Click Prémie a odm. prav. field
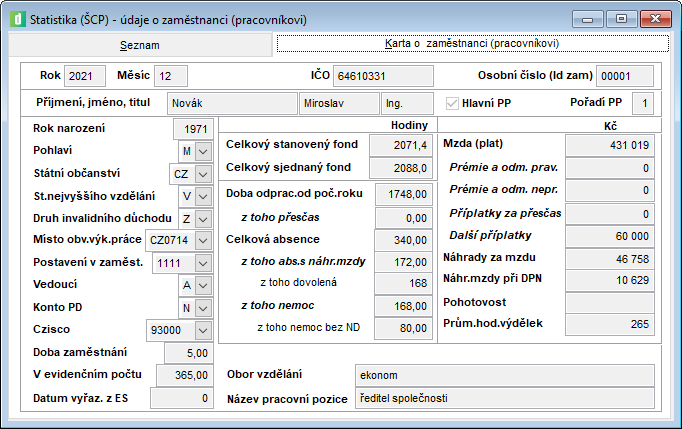 tap(610, 168)
